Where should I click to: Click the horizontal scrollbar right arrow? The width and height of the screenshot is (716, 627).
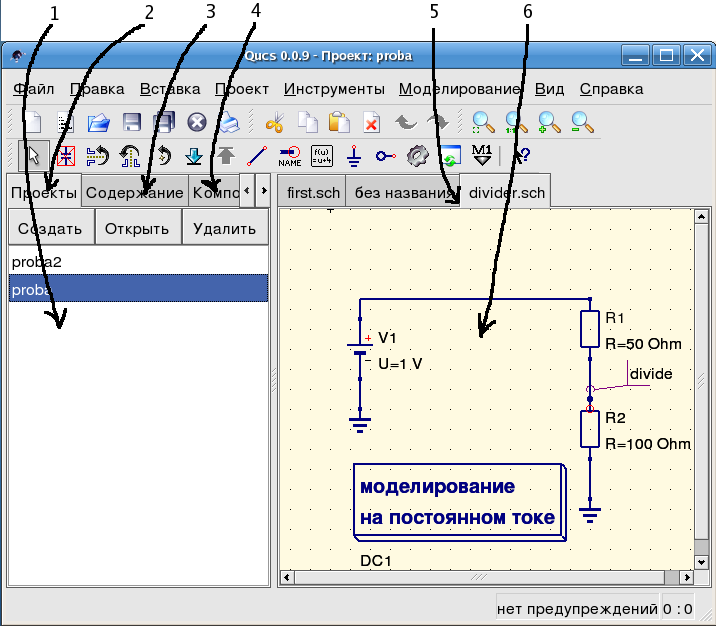coord(687,578)
